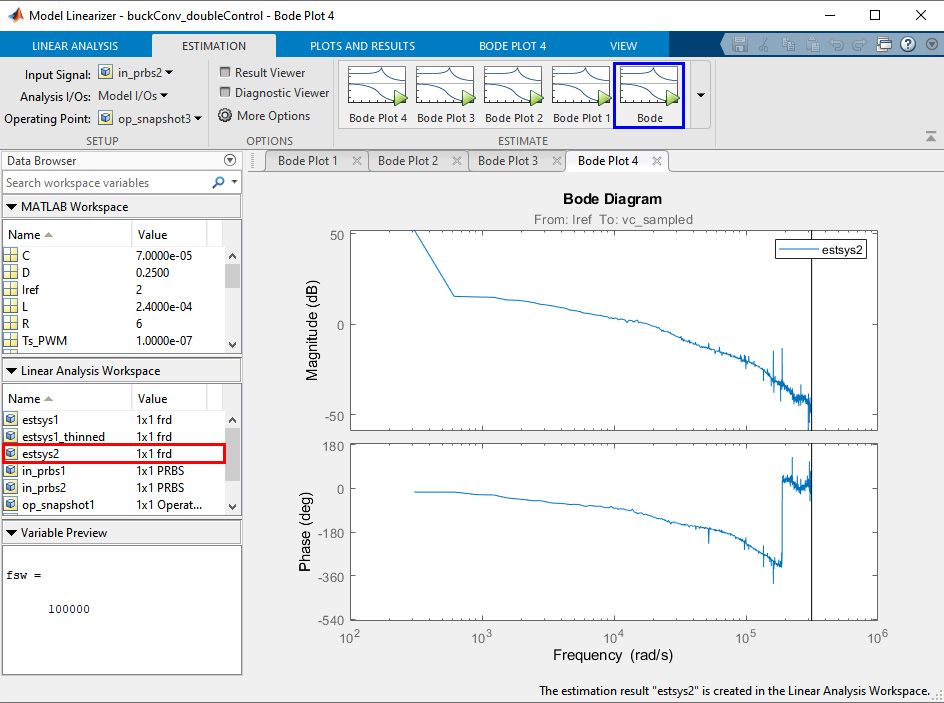Click the in_prbs1 PRBS signal icon
The height and width of the screenshot is (703, 944).
pyautogui.click(x=12, y=470)
